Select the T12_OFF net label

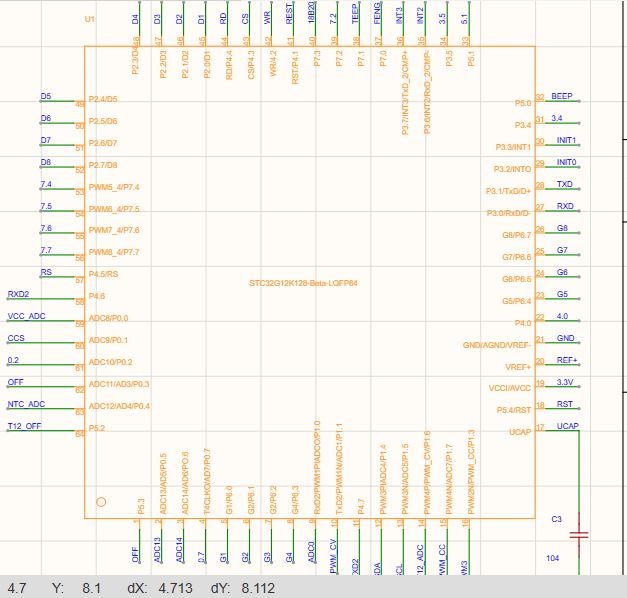tap(24, 426)
